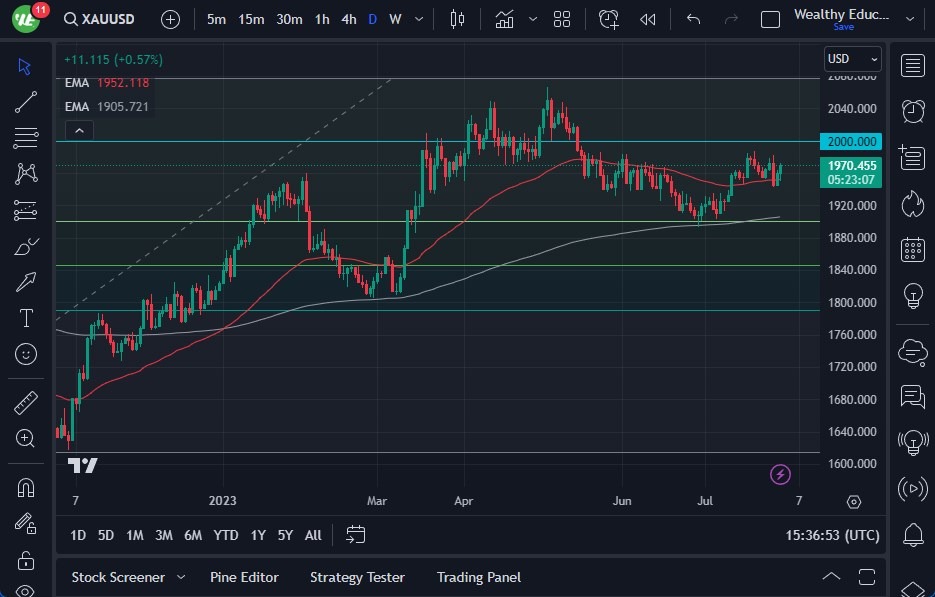Click the replay rewind icon
935x597 pixels.
click(648, 19)
